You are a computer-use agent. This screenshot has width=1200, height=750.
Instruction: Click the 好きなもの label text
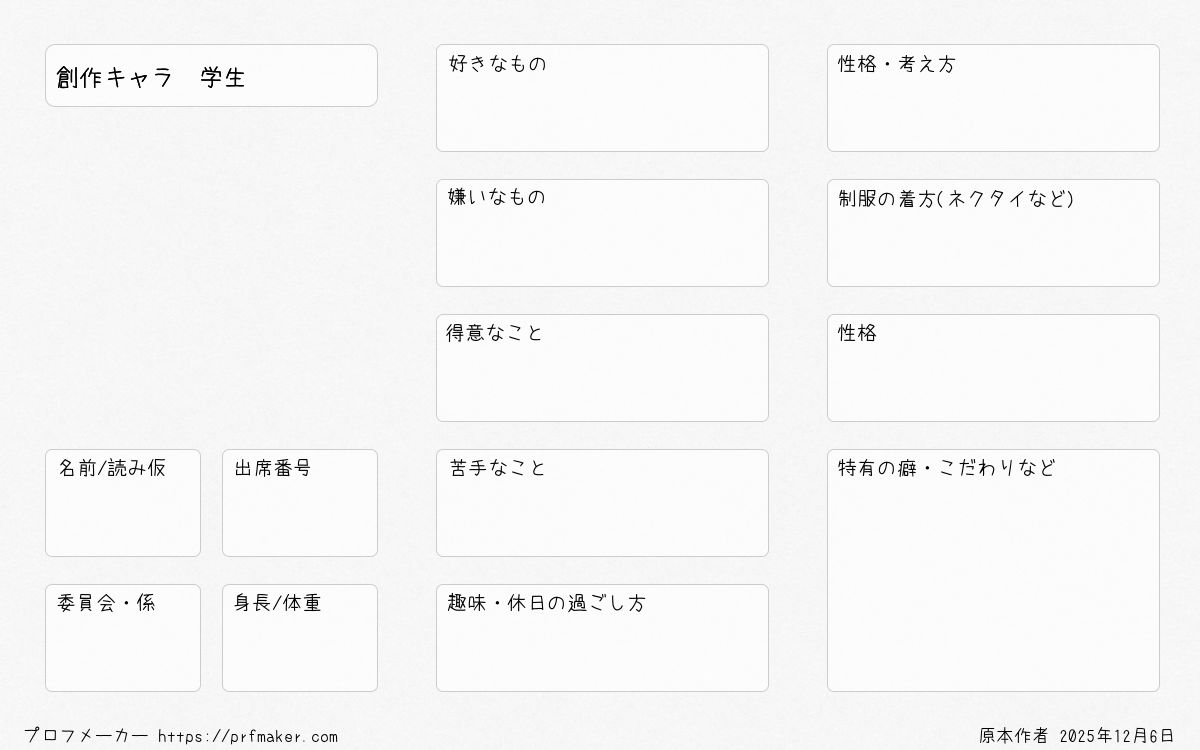tap(498, 64)
